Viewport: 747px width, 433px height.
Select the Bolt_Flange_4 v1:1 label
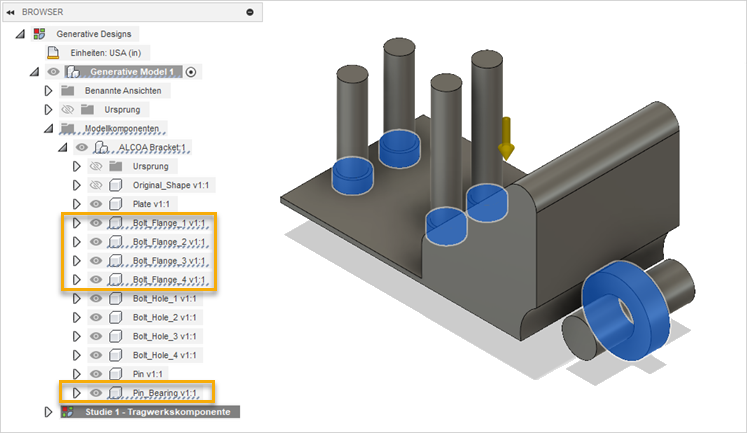coord(169,280)
